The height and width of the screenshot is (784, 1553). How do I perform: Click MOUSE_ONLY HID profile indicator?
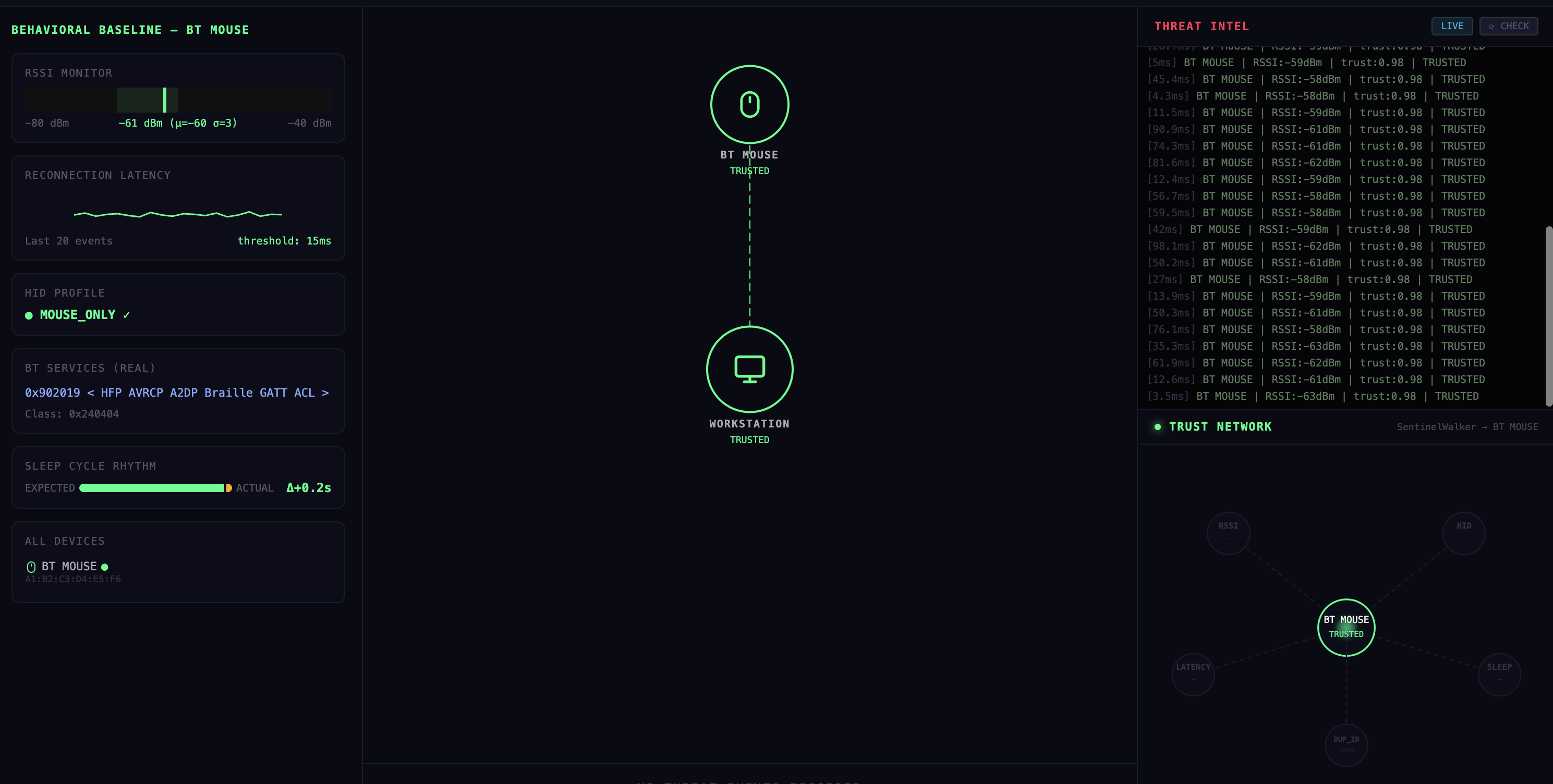(x=77, y=314)
